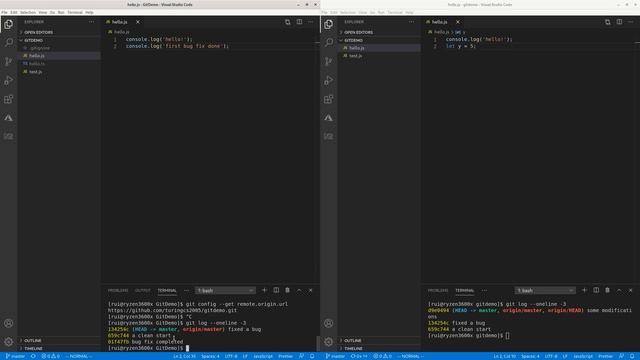Click master branch in left window status bar
The image size is (640, 360).
(x=15, y=356)
